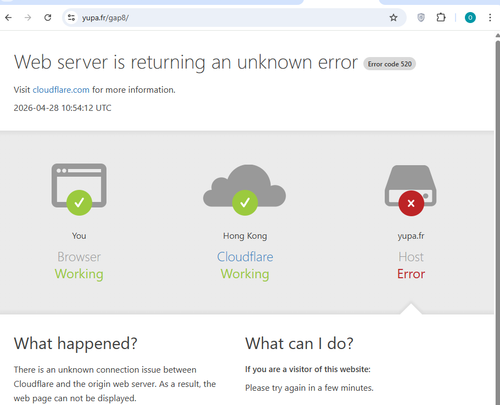This screenshot has width=500, height=405.
Task: Click the Error code 520 badge
Action: (x=389, y=64)
